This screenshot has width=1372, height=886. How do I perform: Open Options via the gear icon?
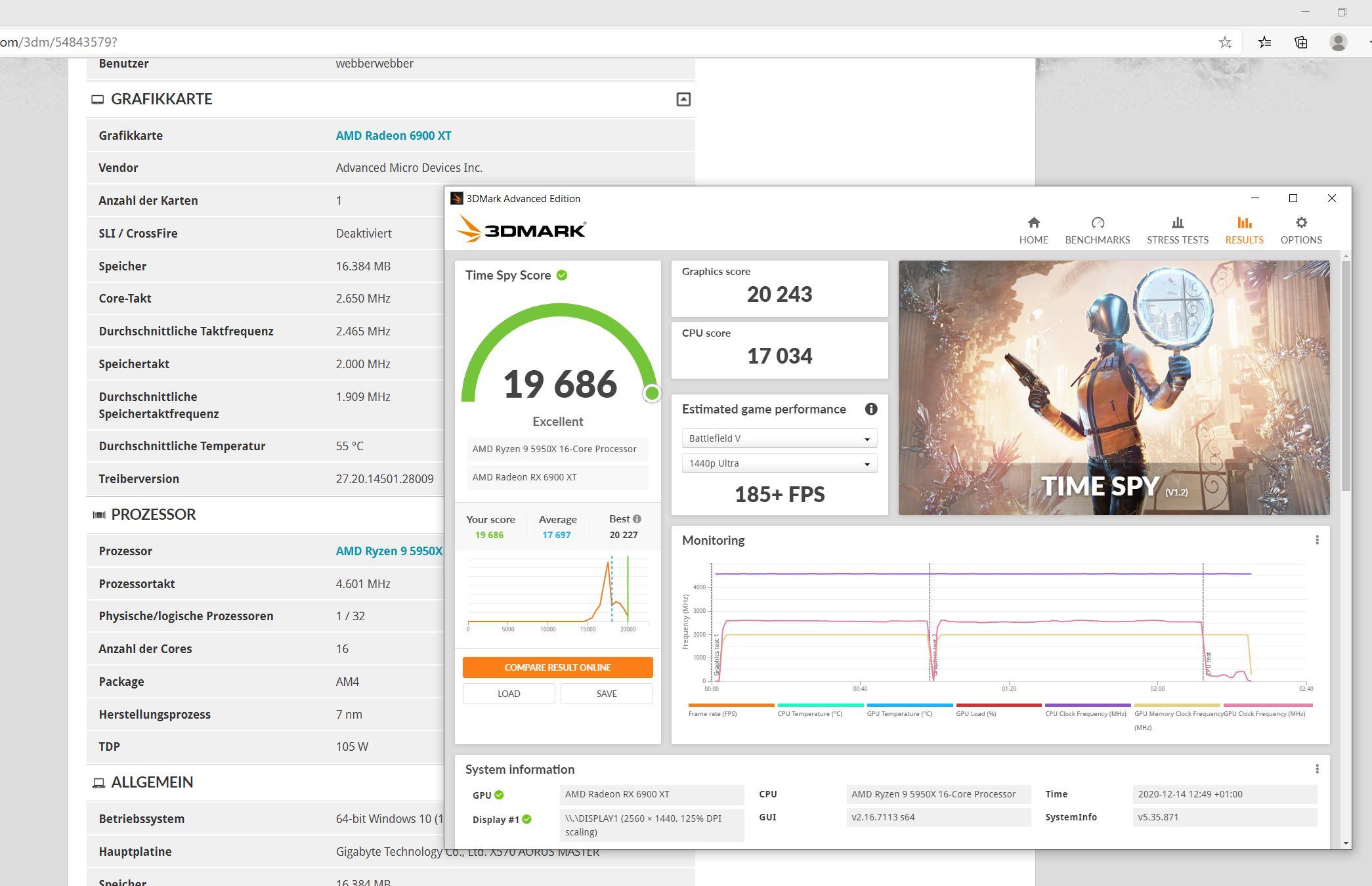pos(1300,223)
